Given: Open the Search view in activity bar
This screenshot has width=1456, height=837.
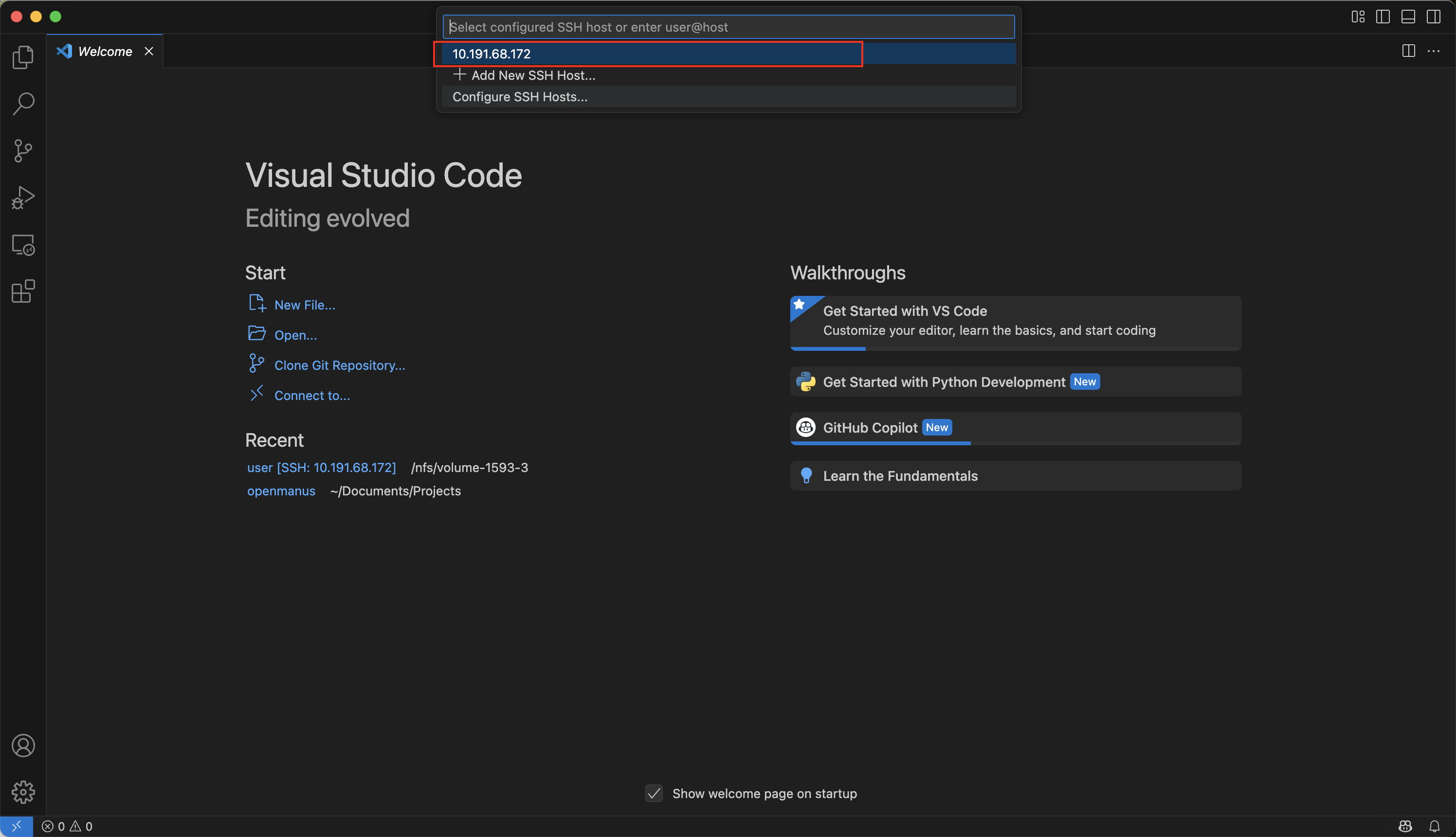Looking at the screenshot, I should [x=23, y=104].
